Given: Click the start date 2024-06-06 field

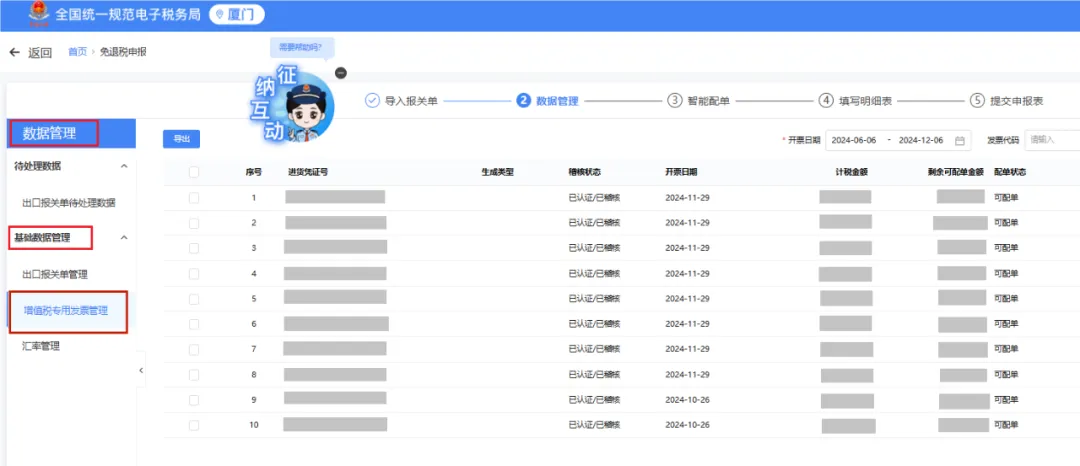Looking at the screenshot, I should tap(854, 140).
